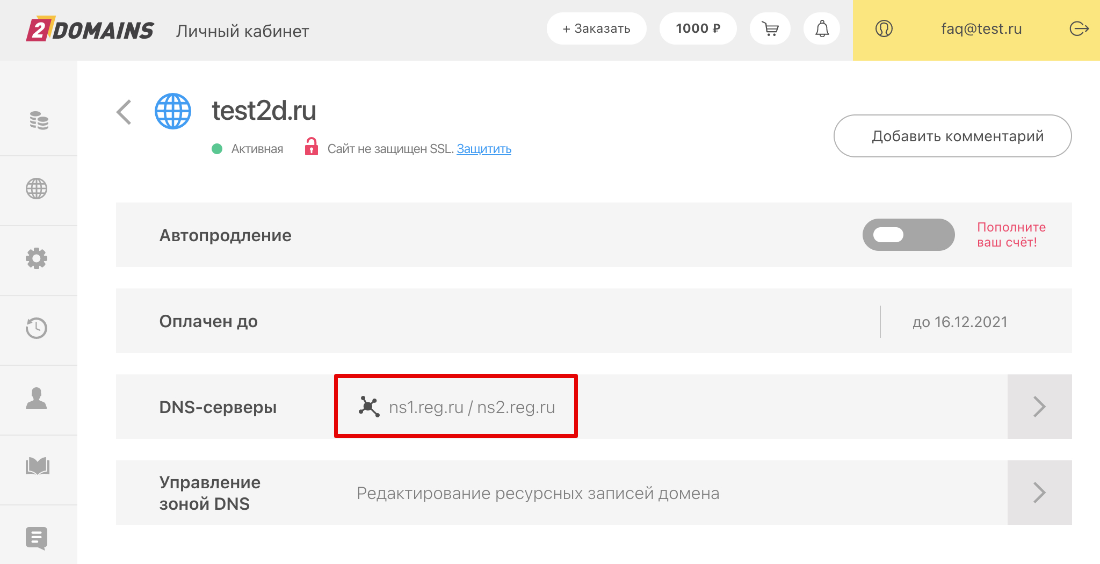1100x564 pixels.
Task: Toggle the Автопродление switch
Action: click(x=908, y=235)
